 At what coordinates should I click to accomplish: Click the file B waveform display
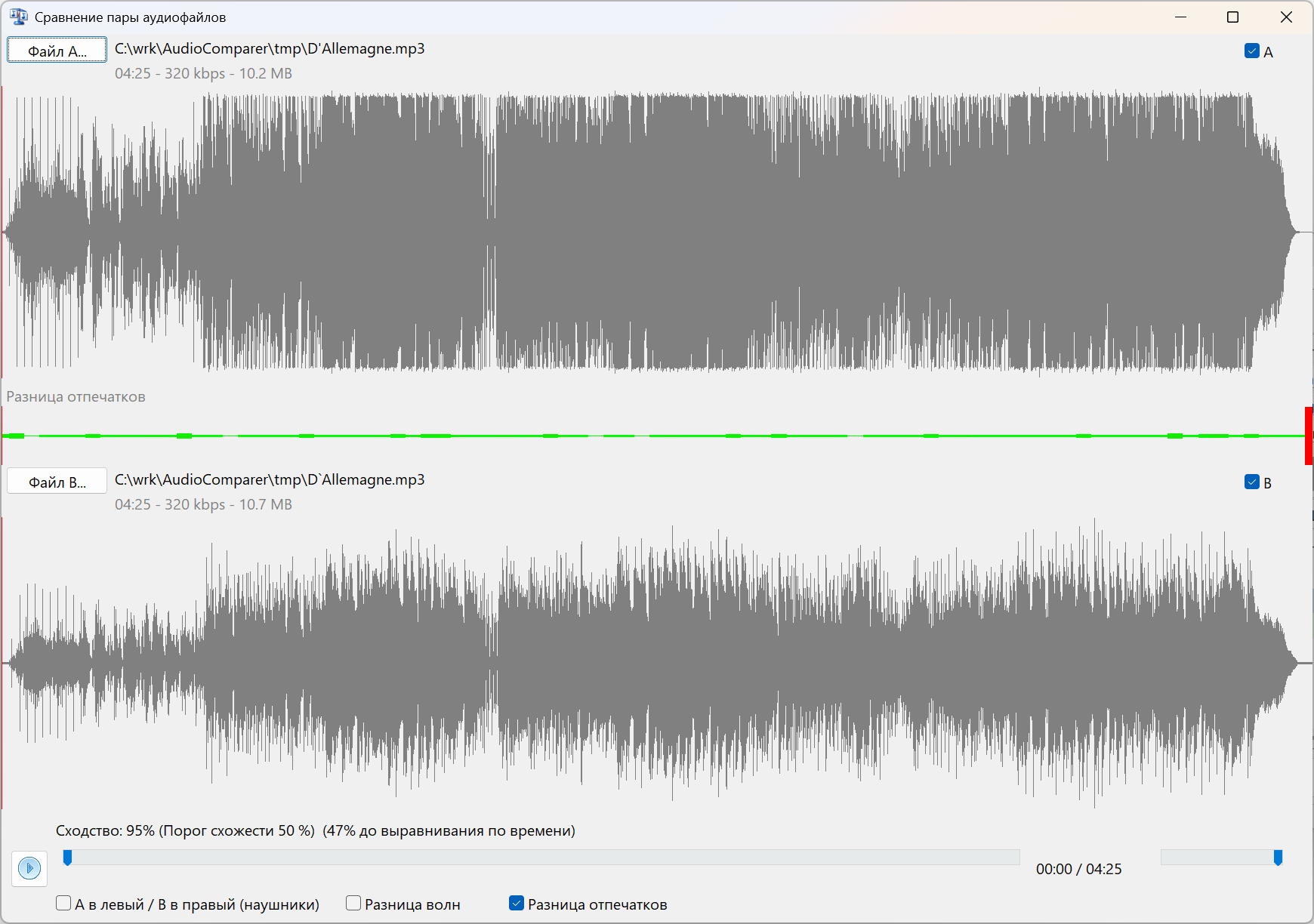657,663
